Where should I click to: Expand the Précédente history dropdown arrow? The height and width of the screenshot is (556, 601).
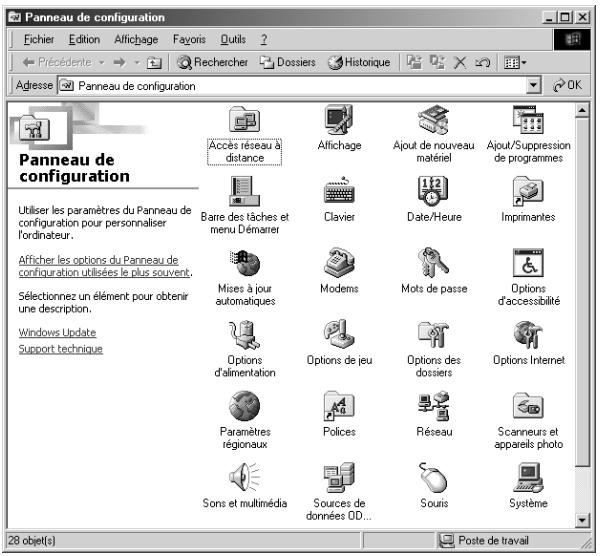pos(102,62)
